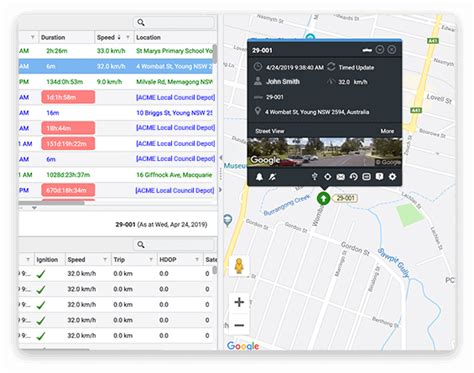Viewport: 474px width, 373px height.
Task: Select the 4 Wombat St, Young NSW row
Action: coord(116,66)
